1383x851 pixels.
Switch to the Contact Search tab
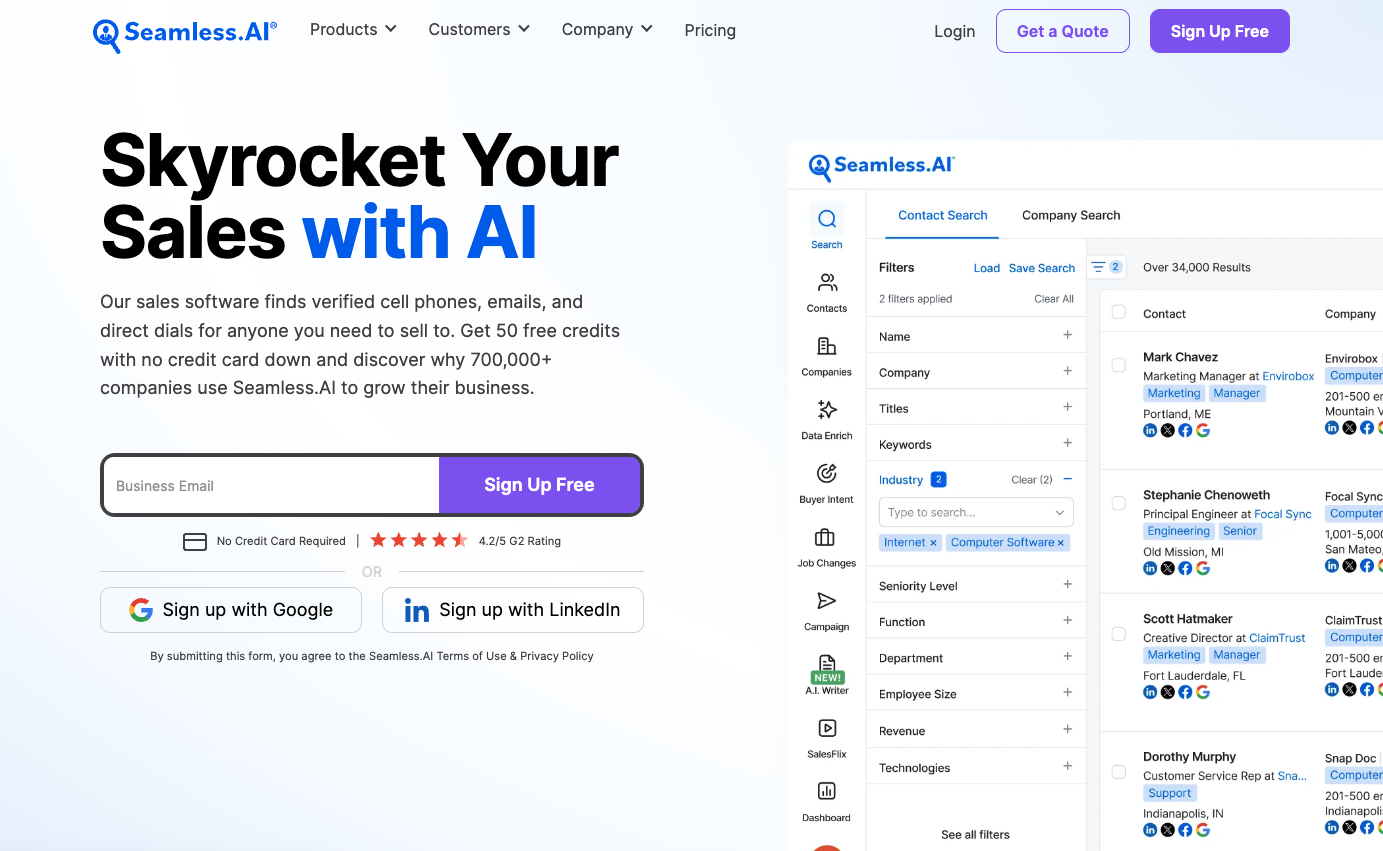coord(942,215)
